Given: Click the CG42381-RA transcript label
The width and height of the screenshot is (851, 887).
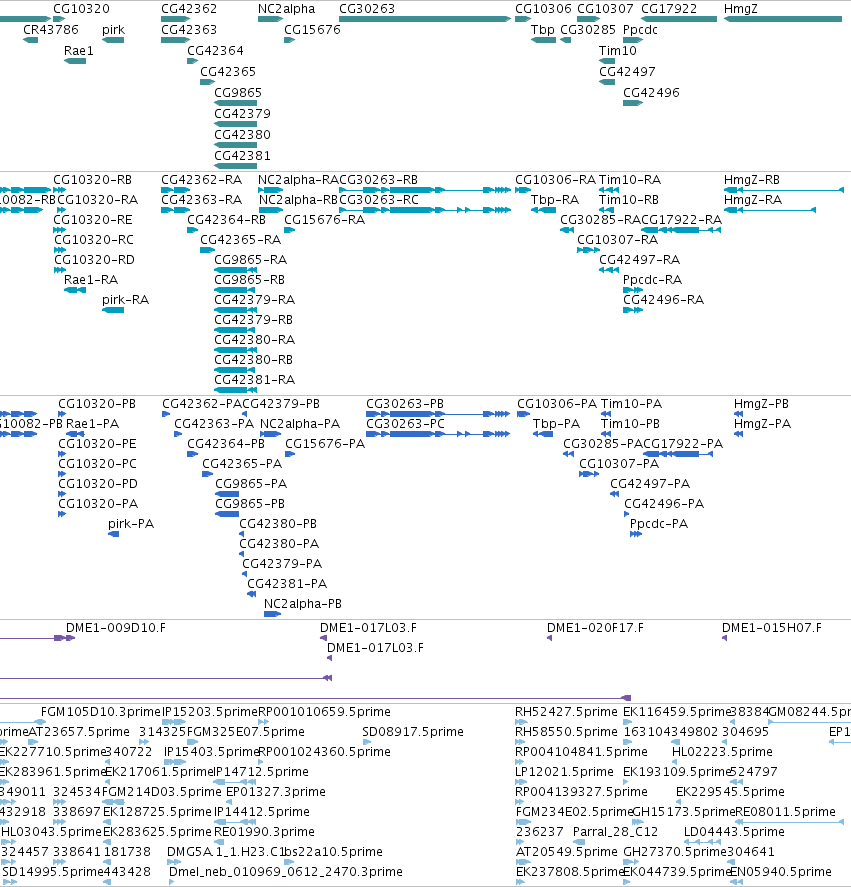Looking at the screenshot, I should click(255, 379).
